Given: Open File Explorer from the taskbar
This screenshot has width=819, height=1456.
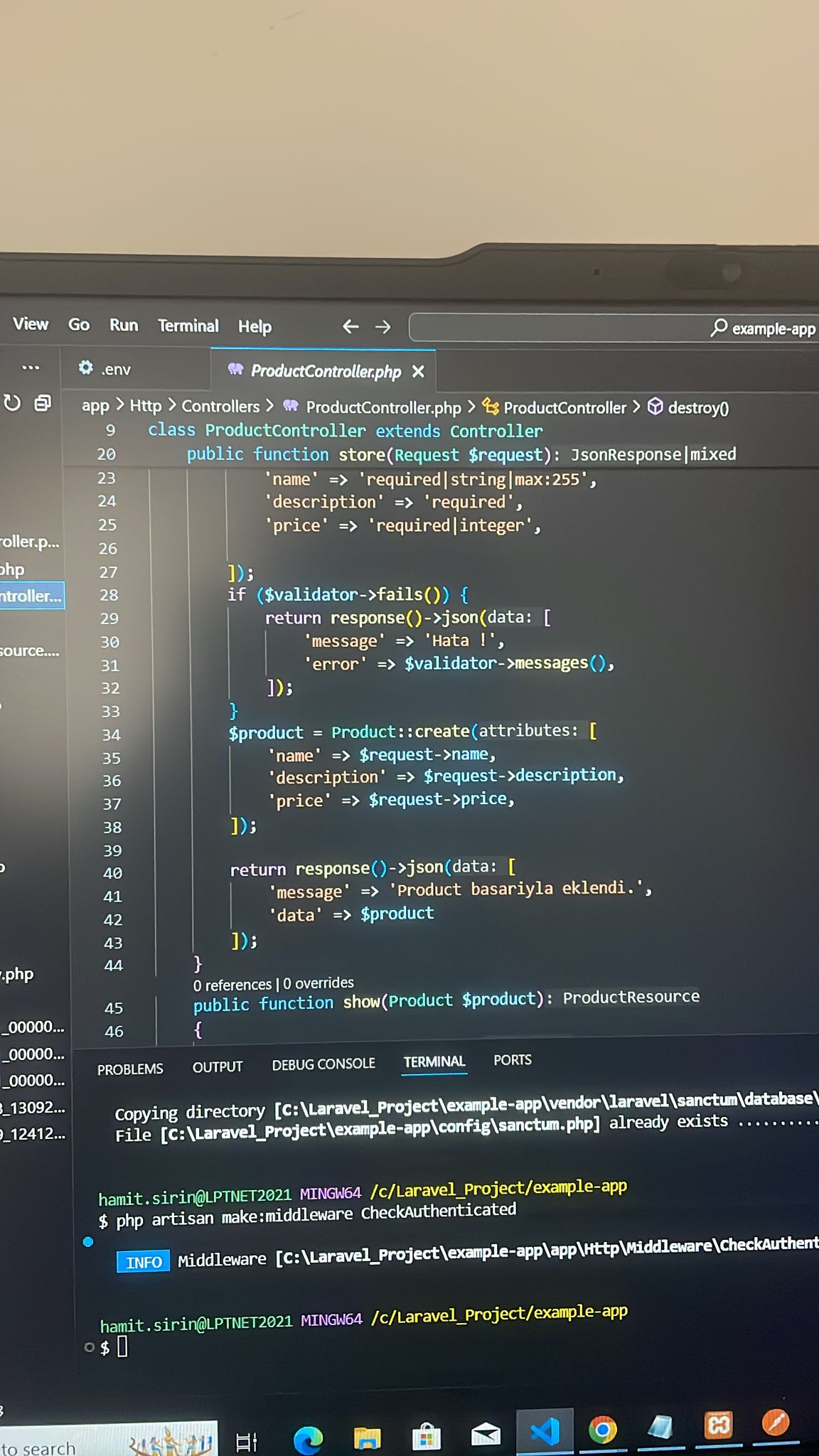Looking at the screenshot, I should 367,1438.
